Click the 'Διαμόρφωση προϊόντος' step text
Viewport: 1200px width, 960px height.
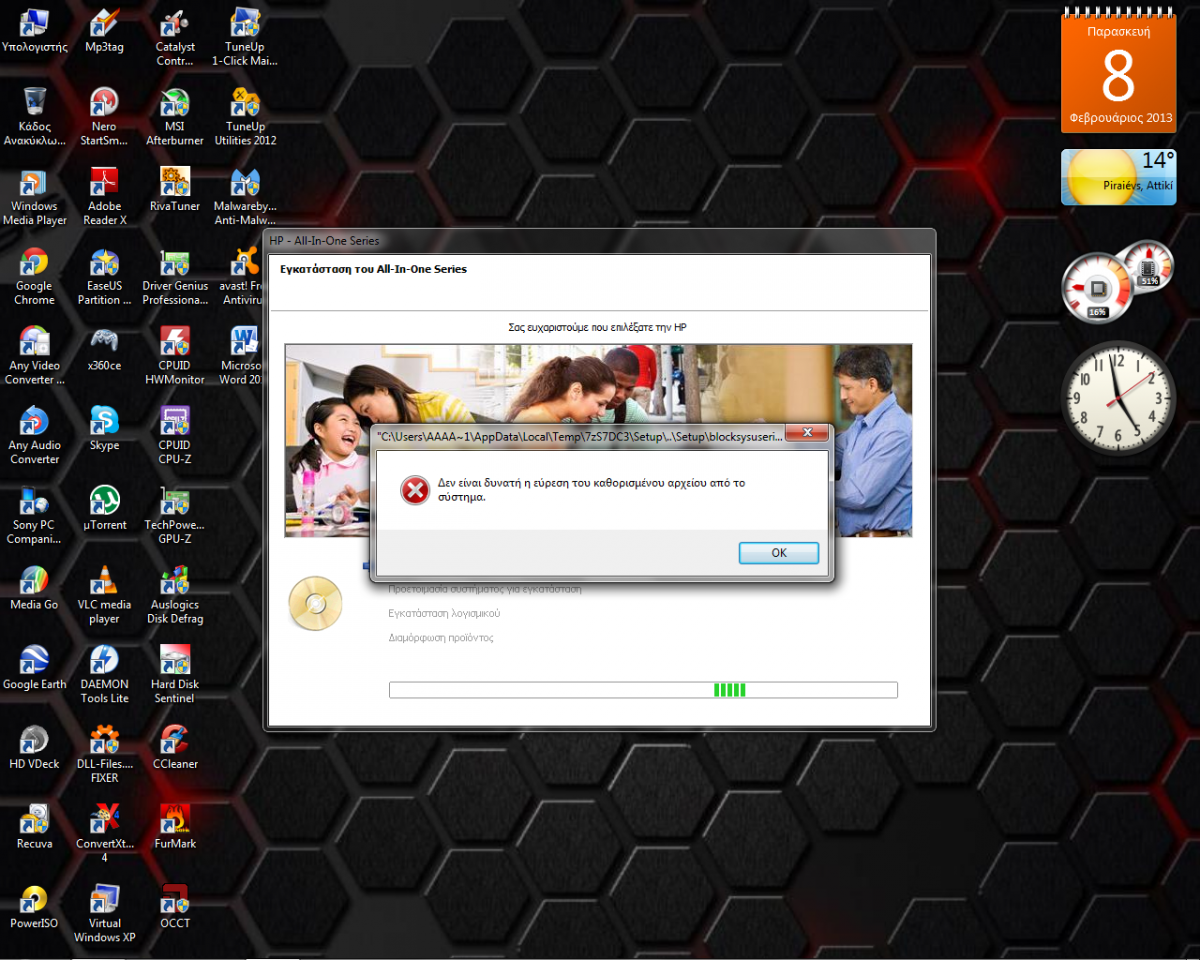[441, 638]
